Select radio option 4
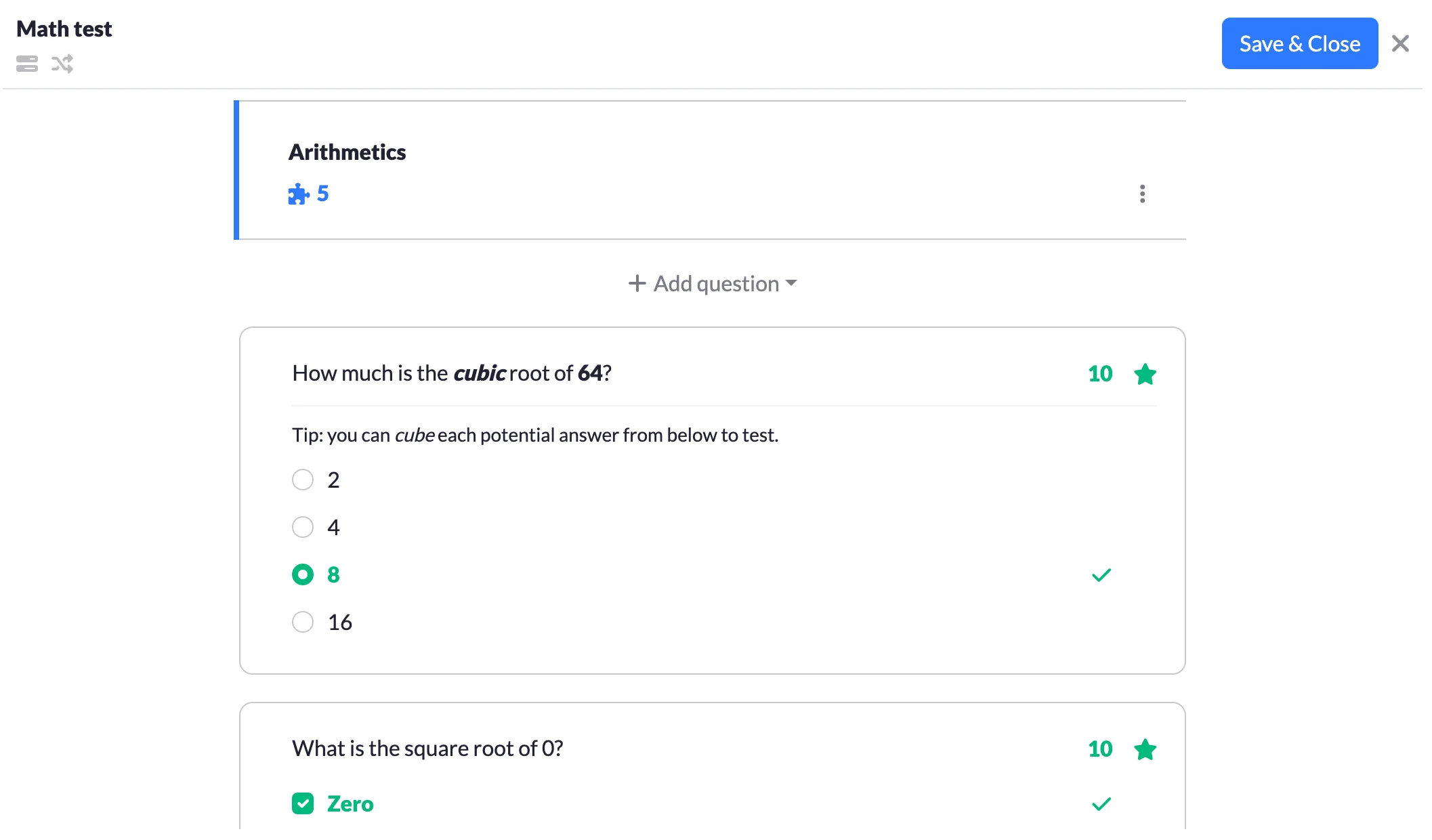Viewport: 1432px width, 840px height. point(303,527)
